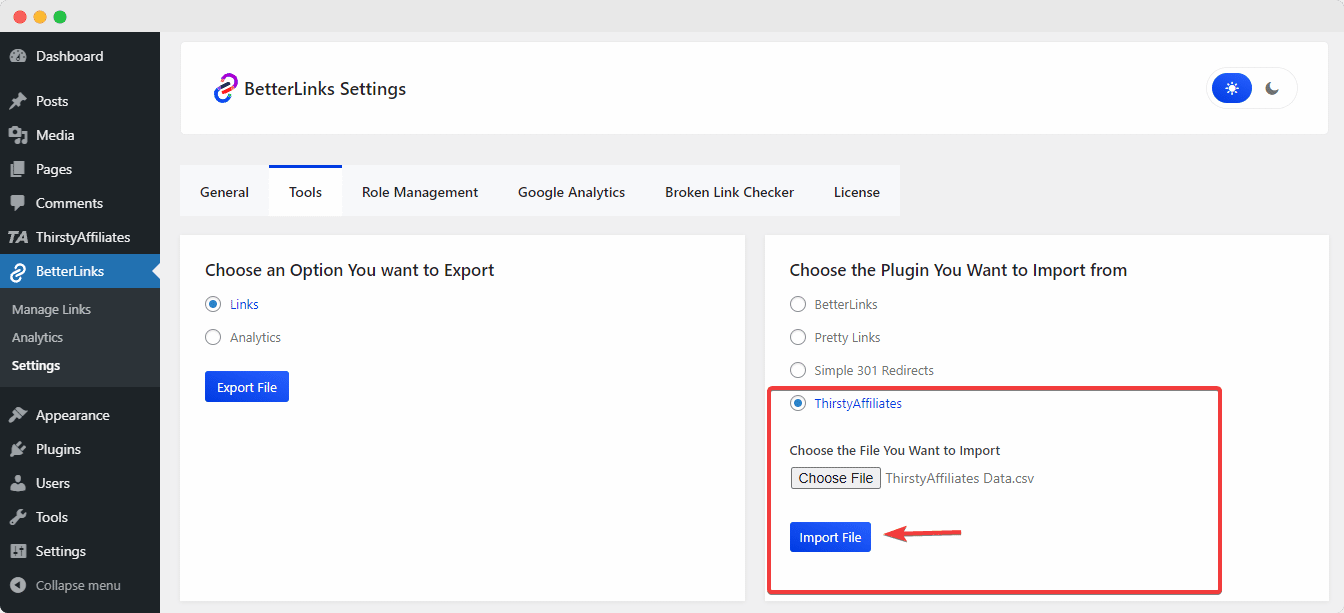This screenshot has height=613, width=1344.
Task: Switch to light mode sun icon
Action: click(x=1232, y=88)
